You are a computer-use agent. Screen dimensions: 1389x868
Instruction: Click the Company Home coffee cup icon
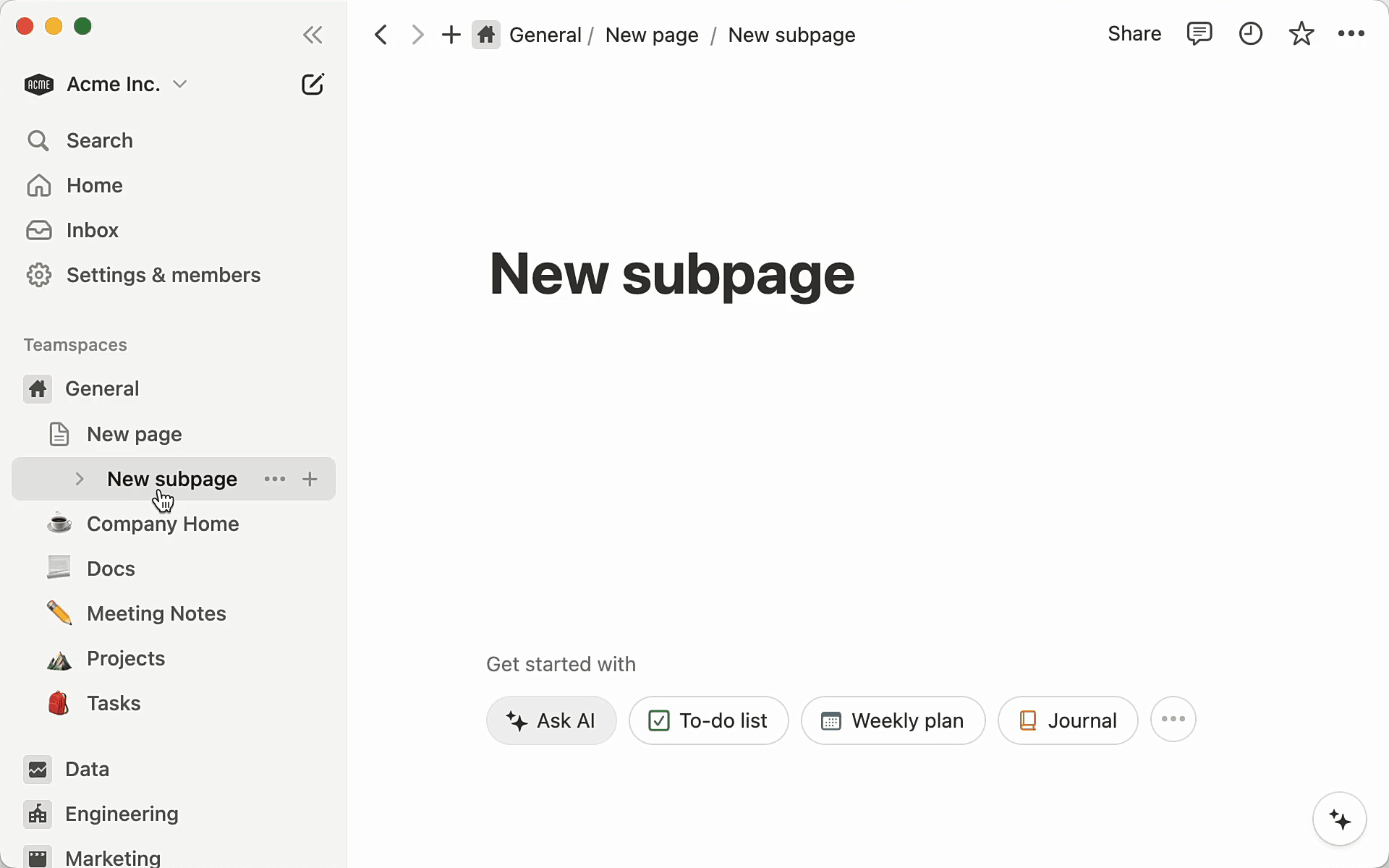pyautogui.click(x=59, y=523)
